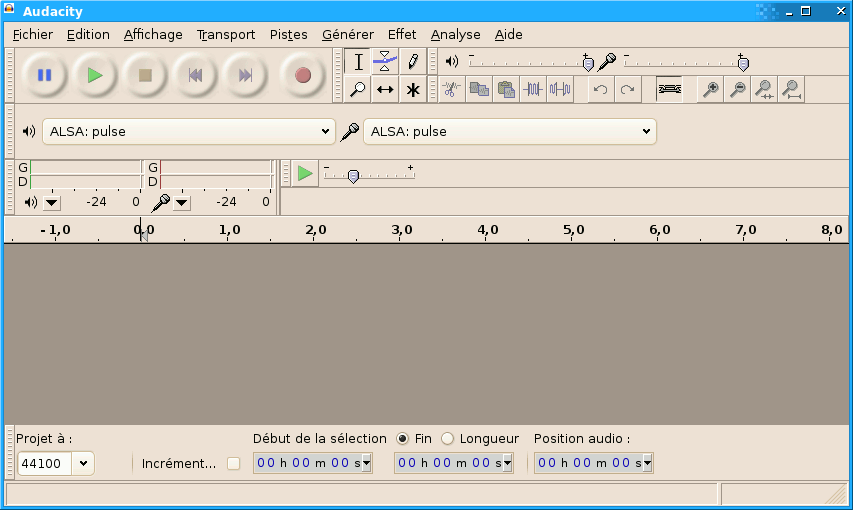Click the Stop button
Viewport: 853px width, 510px height.
(145, 75)
